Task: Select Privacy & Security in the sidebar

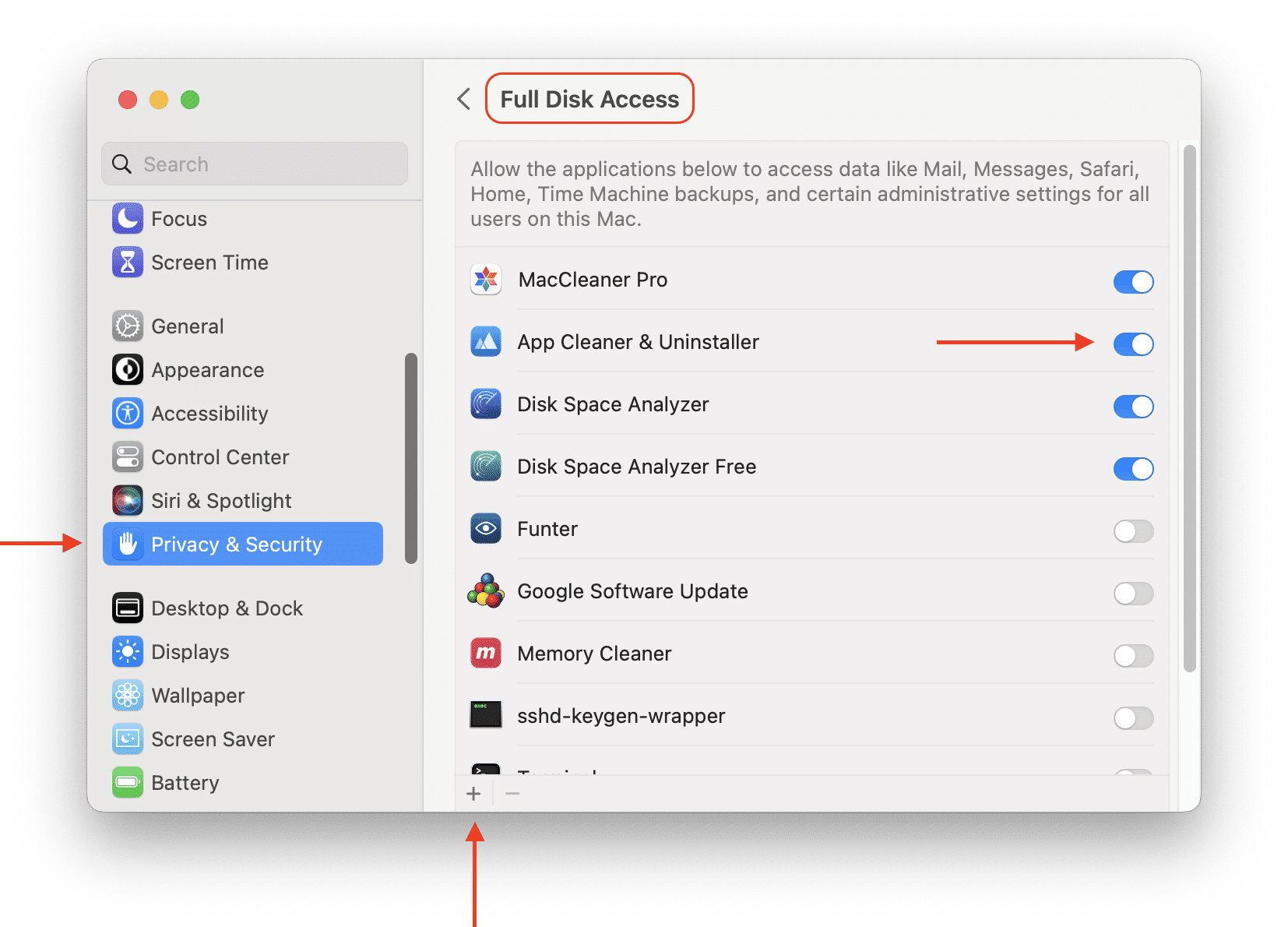Action: point(236,544)
